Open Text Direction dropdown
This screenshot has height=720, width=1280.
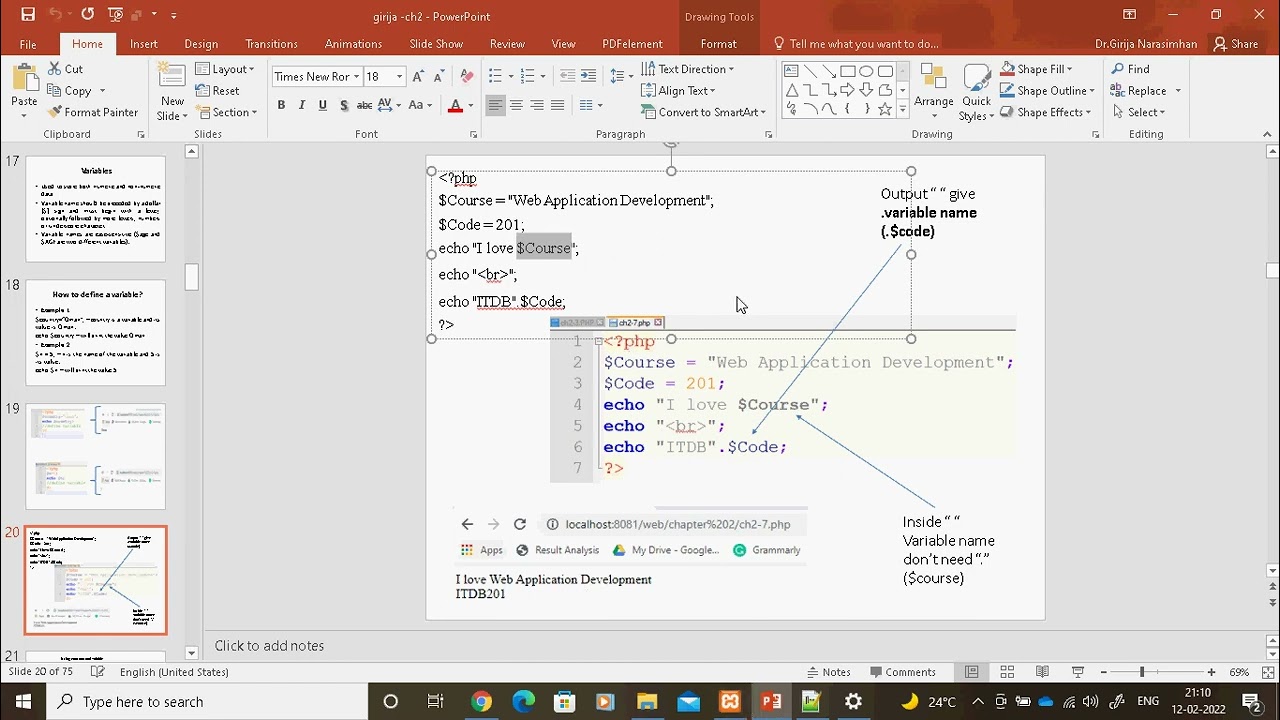687,69
